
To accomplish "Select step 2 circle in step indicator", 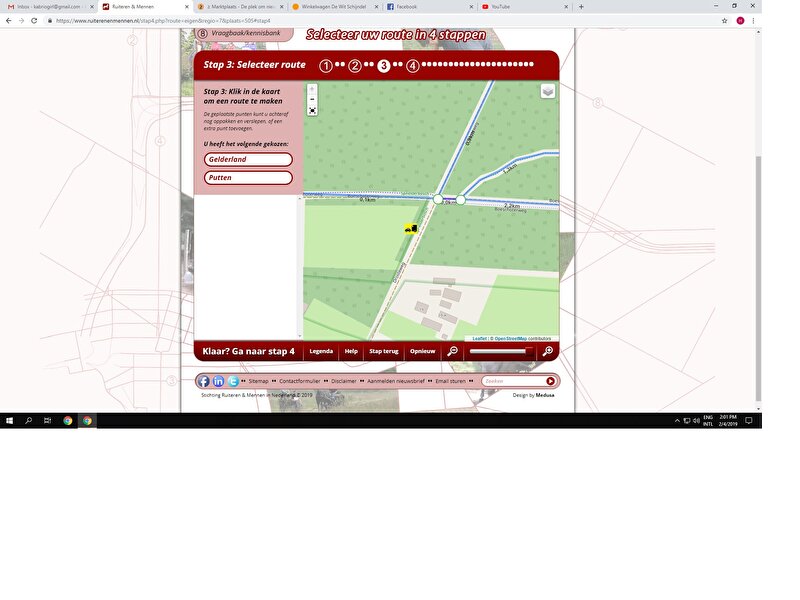I will pyautogui.click(x=355, y=66).
